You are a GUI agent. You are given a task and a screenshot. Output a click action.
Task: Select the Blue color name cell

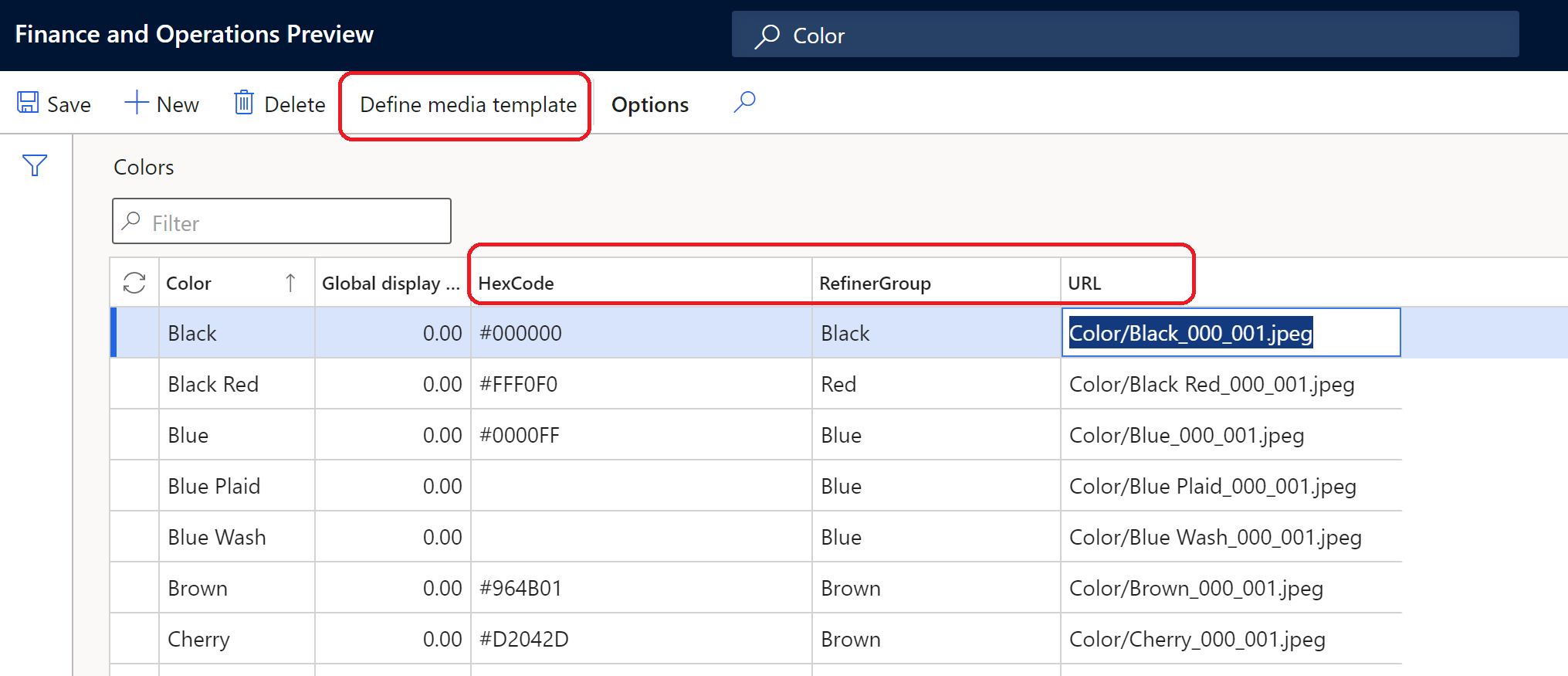(x=236, y=435)
